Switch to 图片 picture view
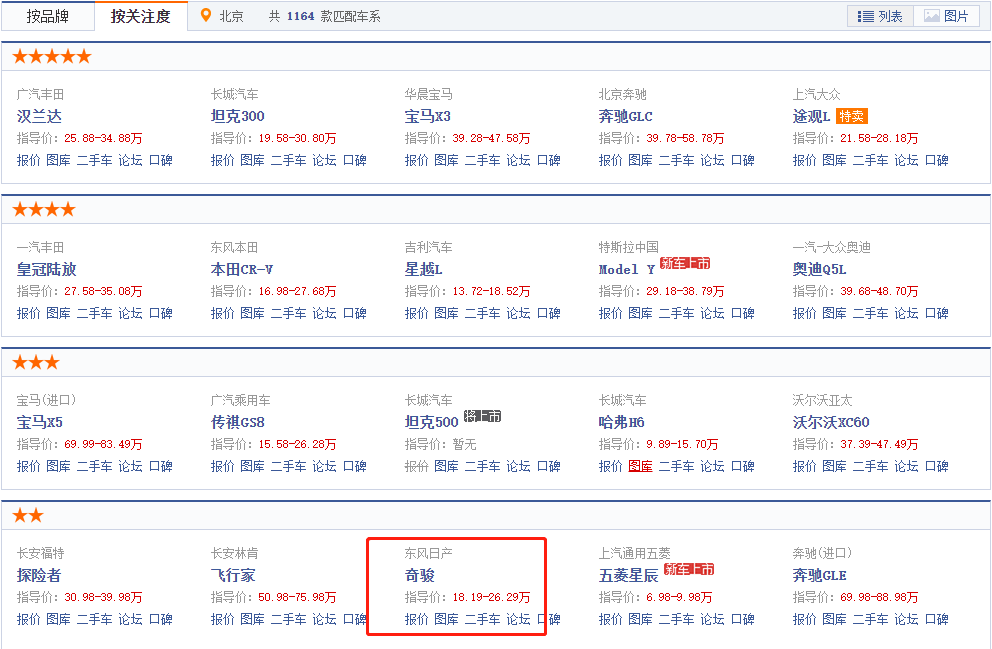The width and height of the screenshot is (992, 649). coord(946,16)
